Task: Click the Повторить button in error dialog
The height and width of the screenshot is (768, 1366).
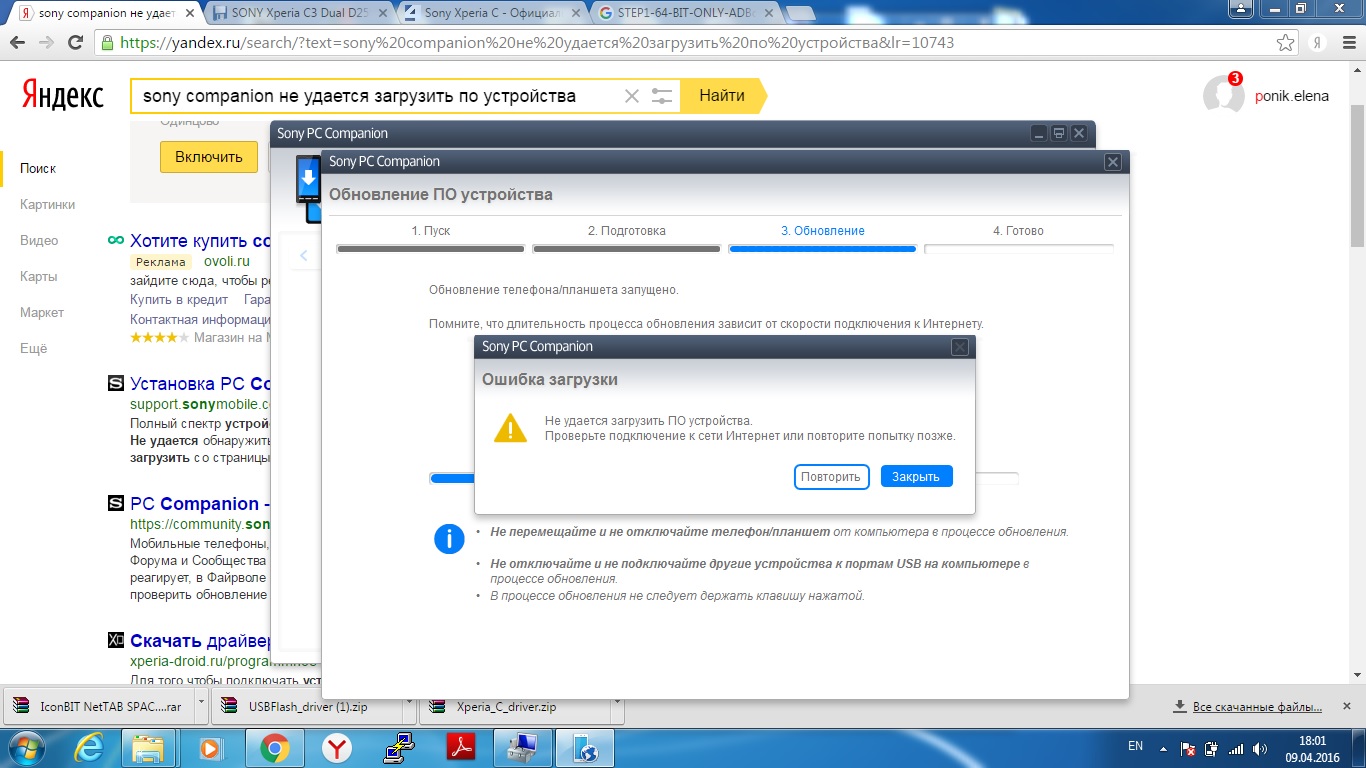Action: point(831,477)
